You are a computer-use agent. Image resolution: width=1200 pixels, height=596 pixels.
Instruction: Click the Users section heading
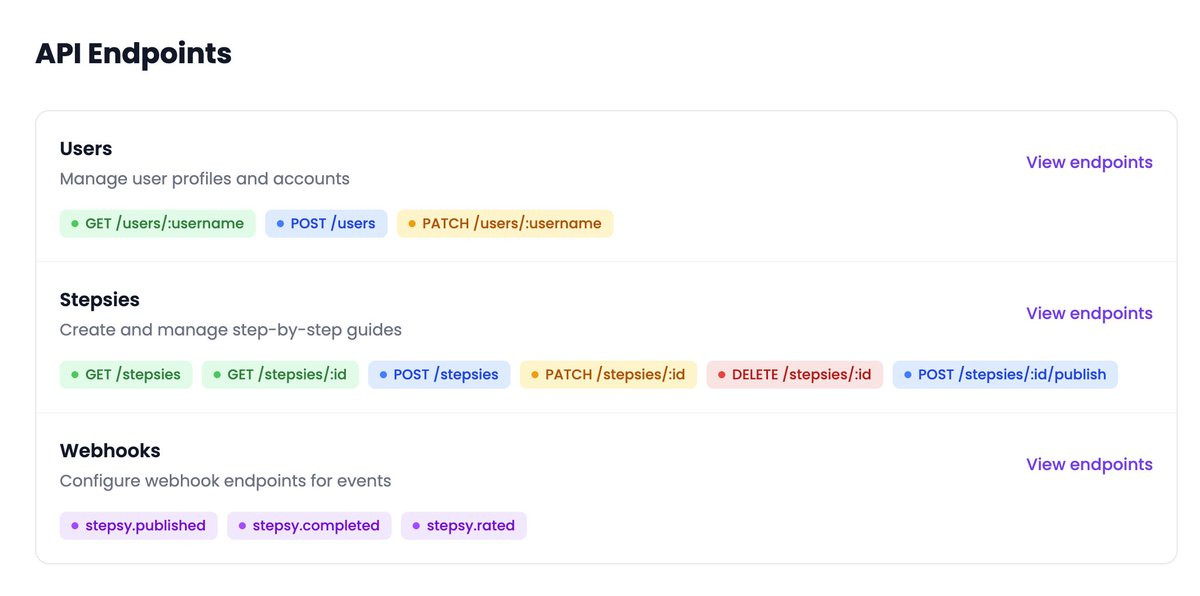(x=86, y=149)
